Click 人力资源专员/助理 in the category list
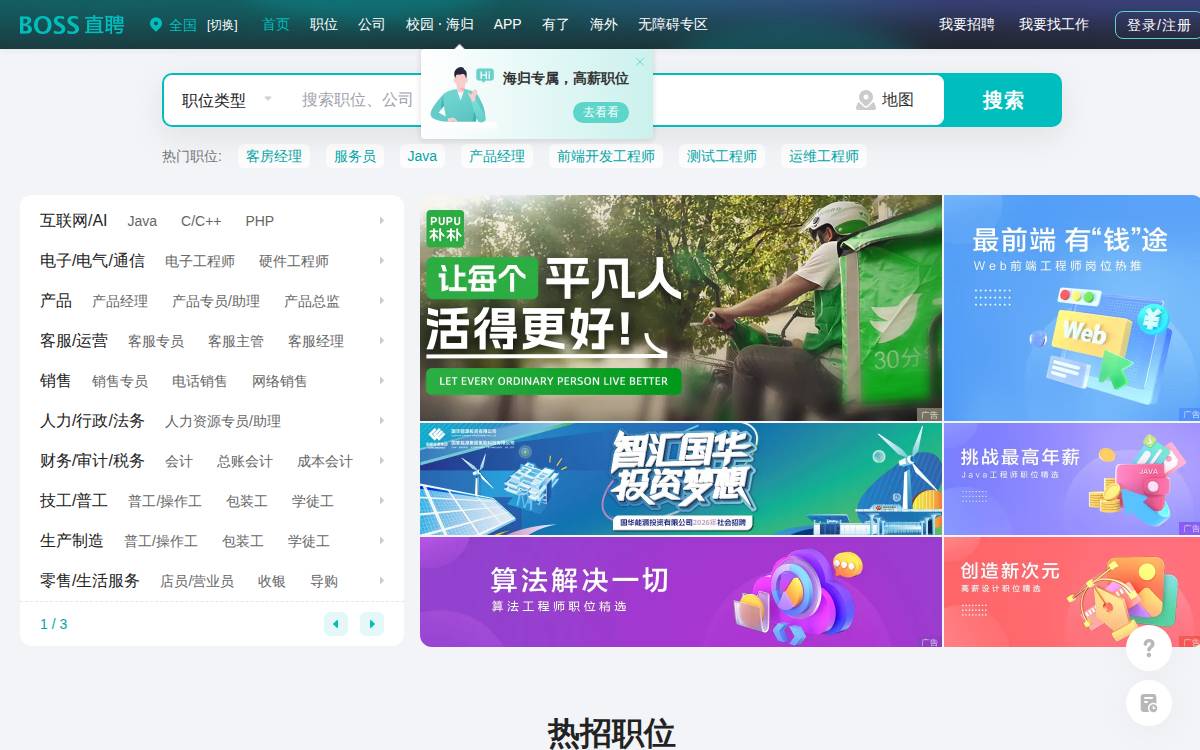Screen dimensions: 1200x750 click(223, 421)
